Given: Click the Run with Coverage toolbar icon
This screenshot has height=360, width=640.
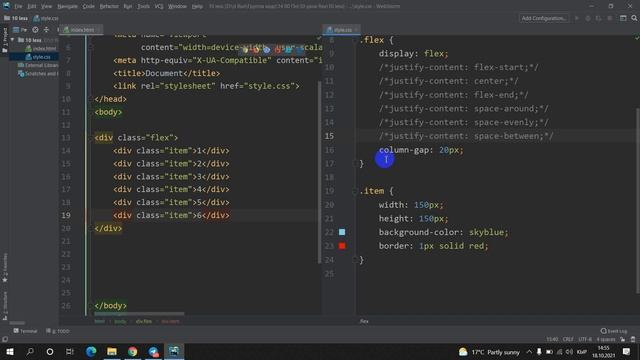Looking at the screenshot, I should pos(598,18).
